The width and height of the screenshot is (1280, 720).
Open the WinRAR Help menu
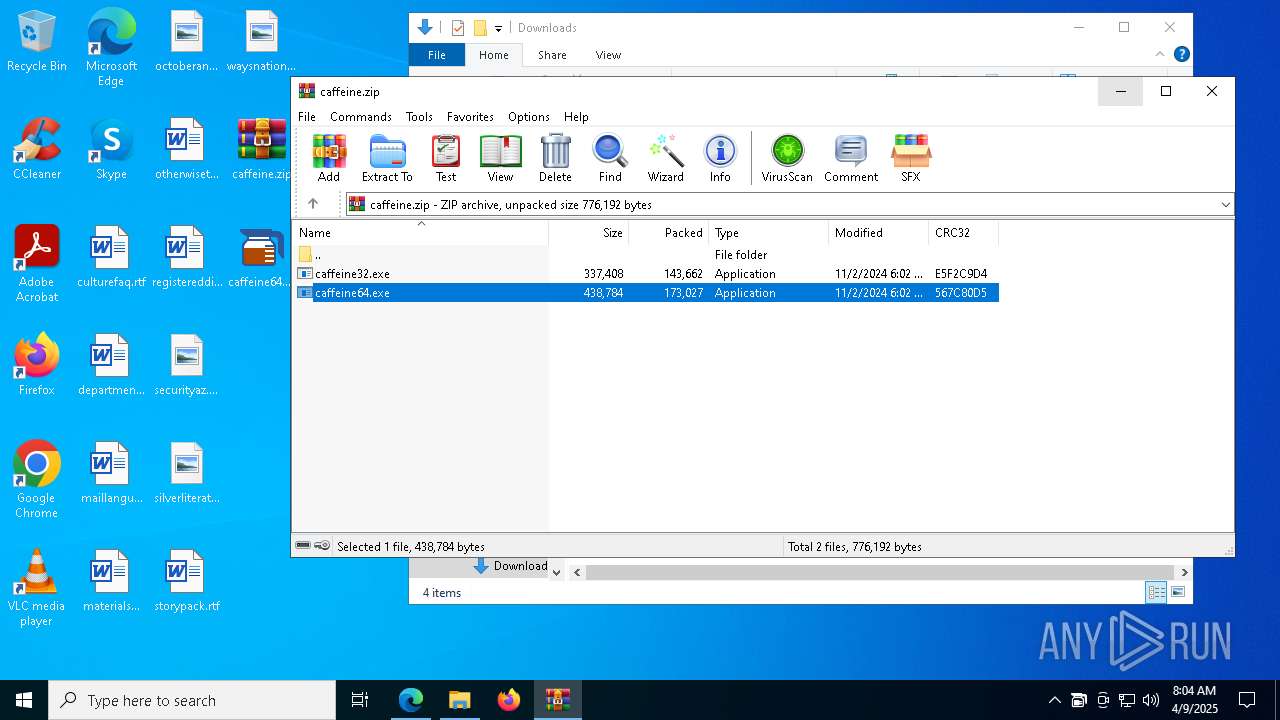576,116
